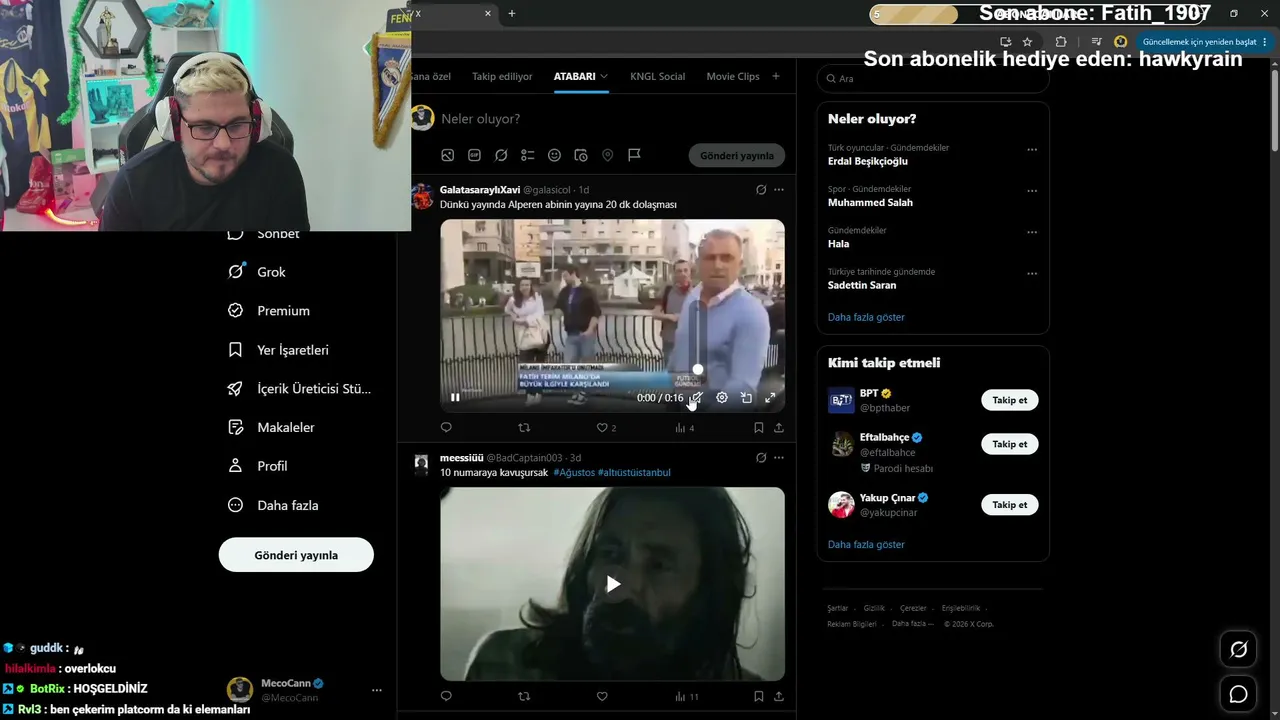
Task: Open Yer İşaretleri bookmarks icon
Action: pos(236,350)
